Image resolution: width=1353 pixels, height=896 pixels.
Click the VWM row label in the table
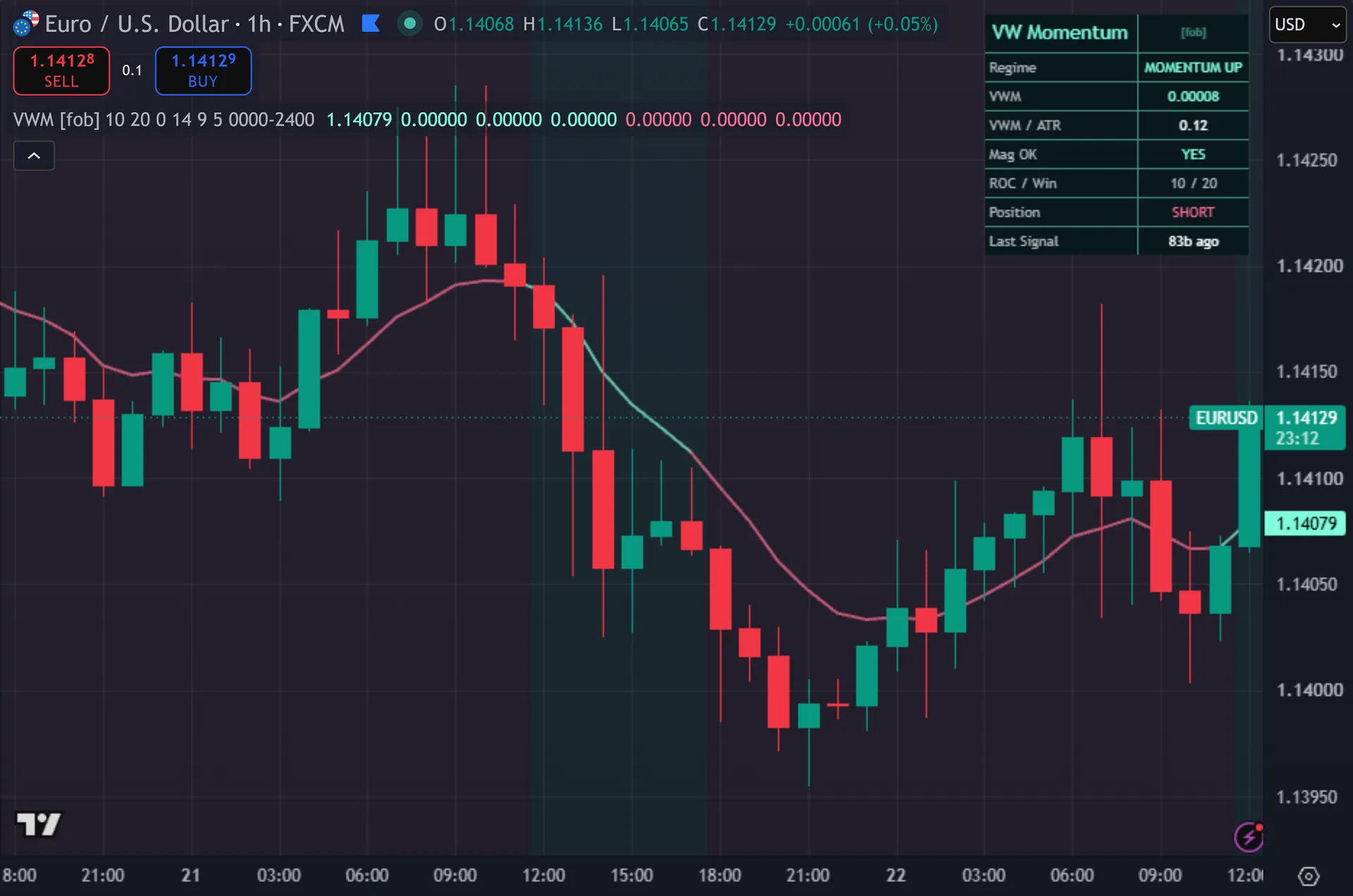click(x=1005, y=97)
